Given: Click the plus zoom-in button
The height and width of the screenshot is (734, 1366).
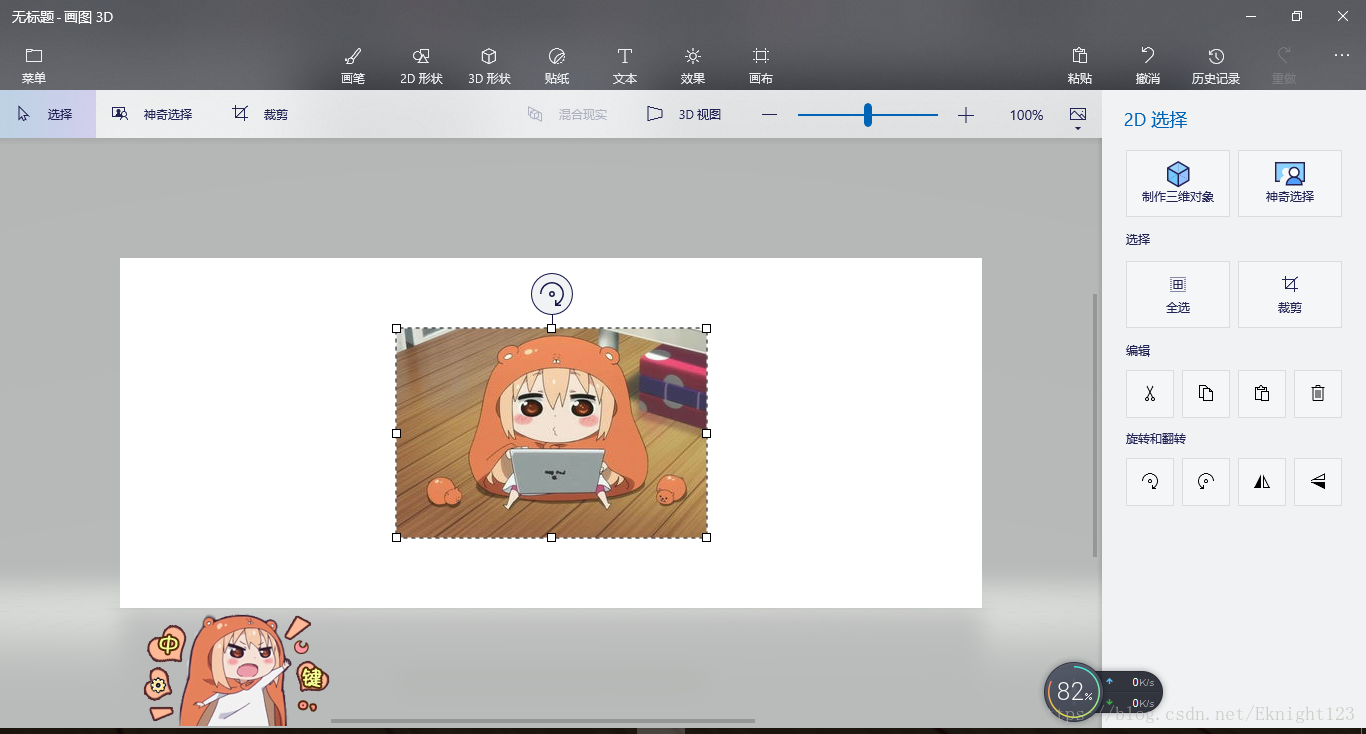Looking at the screenshot, I should [965, 115].
